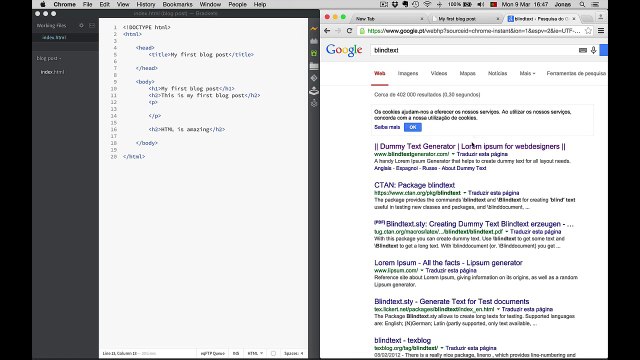Click the bottom icon in Brackets right toolbar
The height and width of the screenshot is (360, 640).
coord(313,103)
